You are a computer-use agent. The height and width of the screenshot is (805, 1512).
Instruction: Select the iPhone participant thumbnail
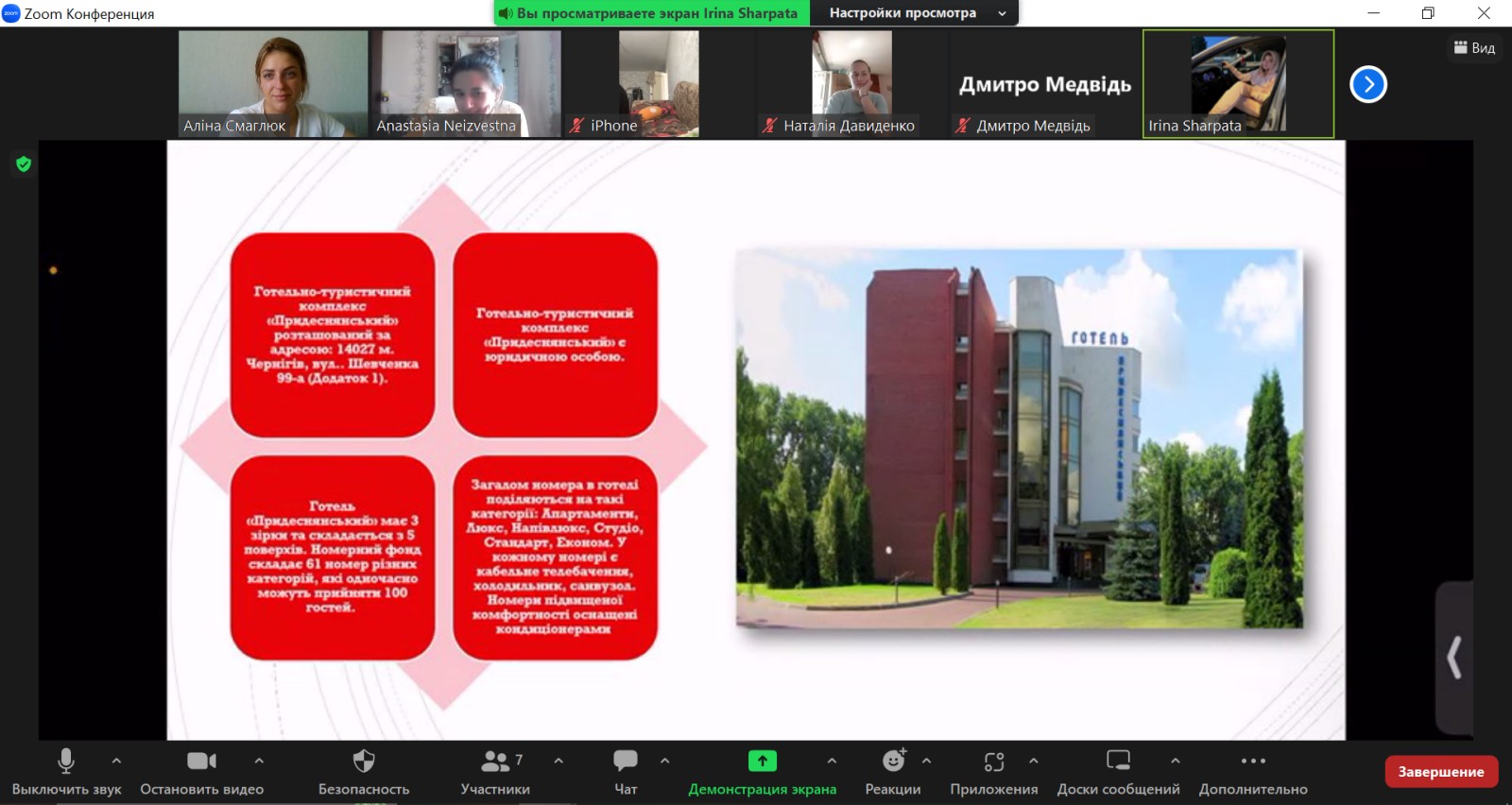[x=659, y=84]
